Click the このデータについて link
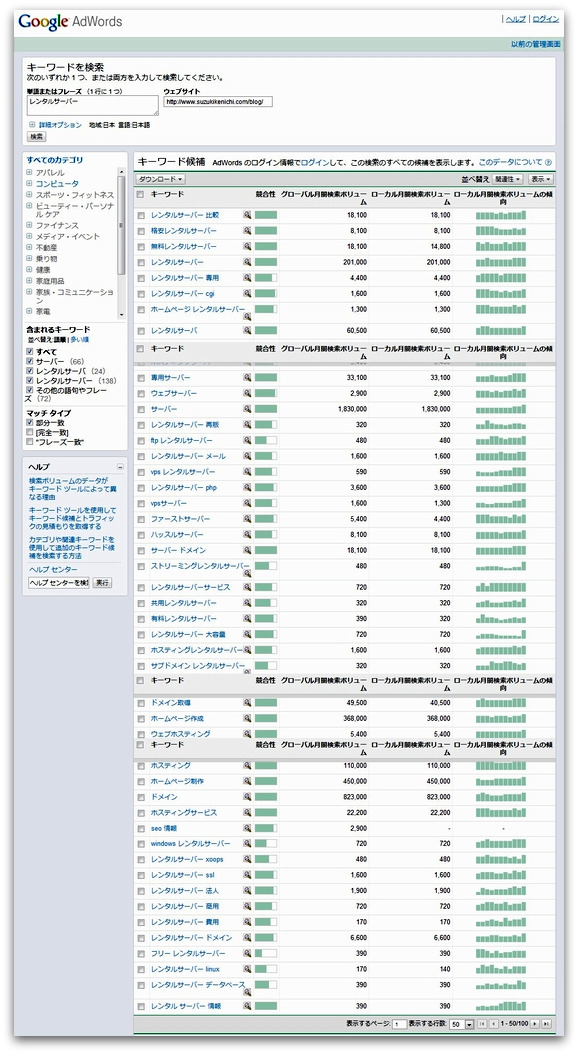This screenshot has height=1054, width=578. pos(510,163)
